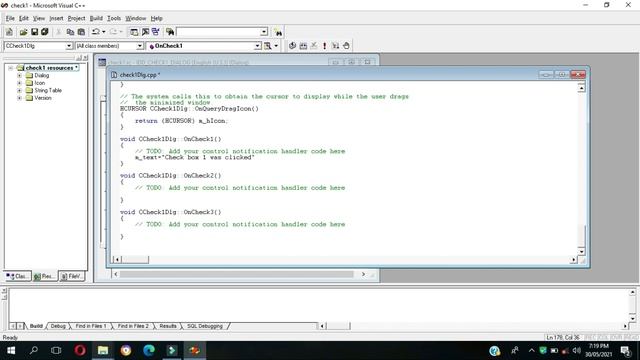This screenshot has height=360, width=640.
Task: Click the Stop Build toolbar icon
Action: click(314, 46)
